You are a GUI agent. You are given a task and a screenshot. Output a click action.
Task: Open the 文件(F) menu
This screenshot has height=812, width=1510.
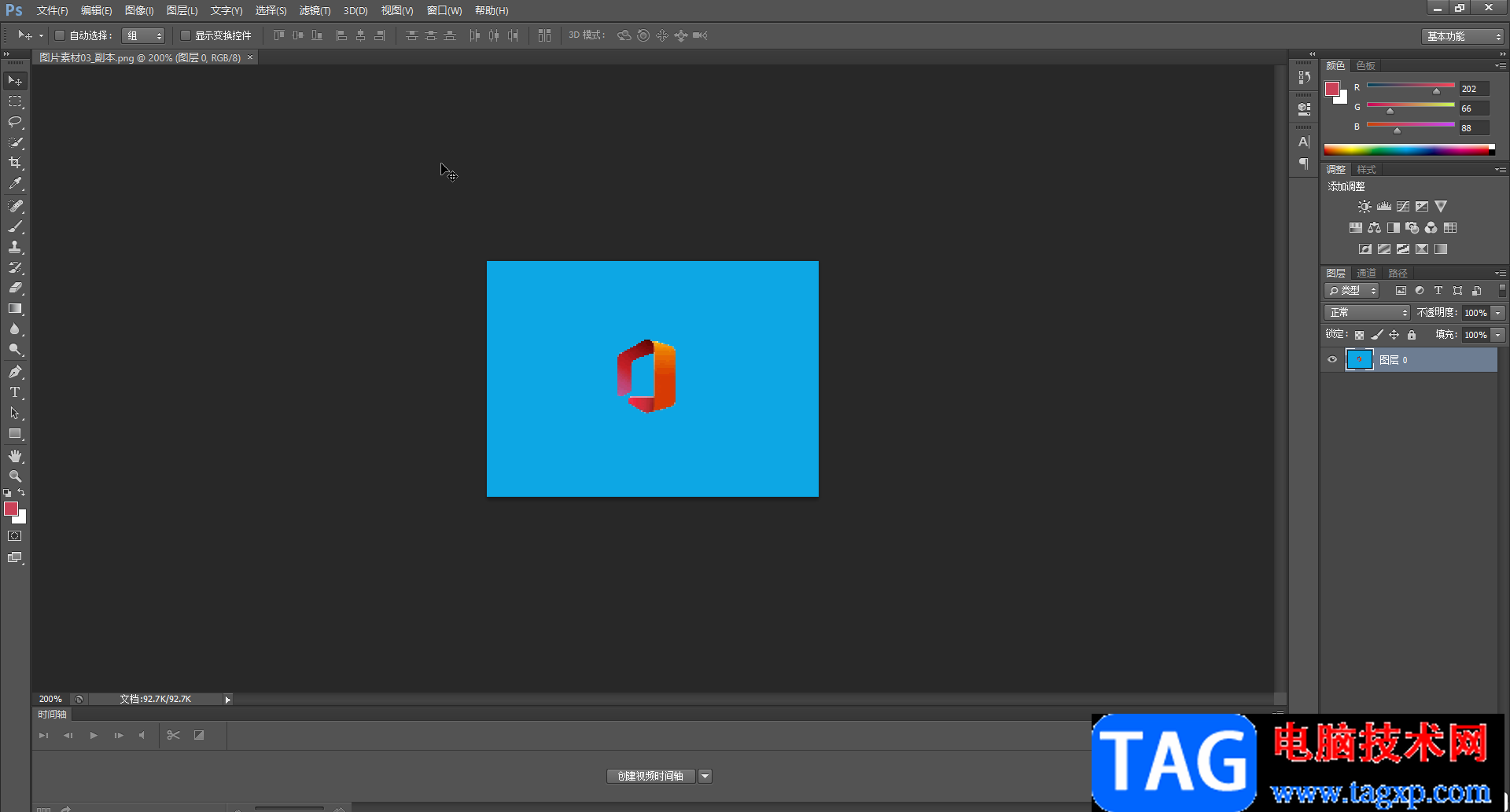click(53, 11)
